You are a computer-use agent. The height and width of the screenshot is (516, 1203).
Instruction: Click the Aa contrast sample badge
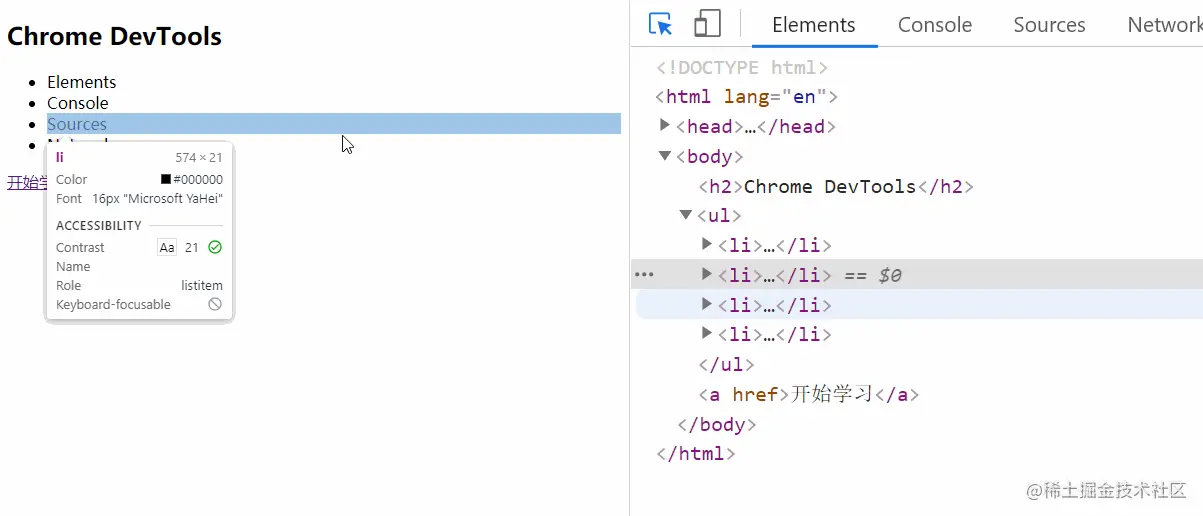(x=167, y=247)
